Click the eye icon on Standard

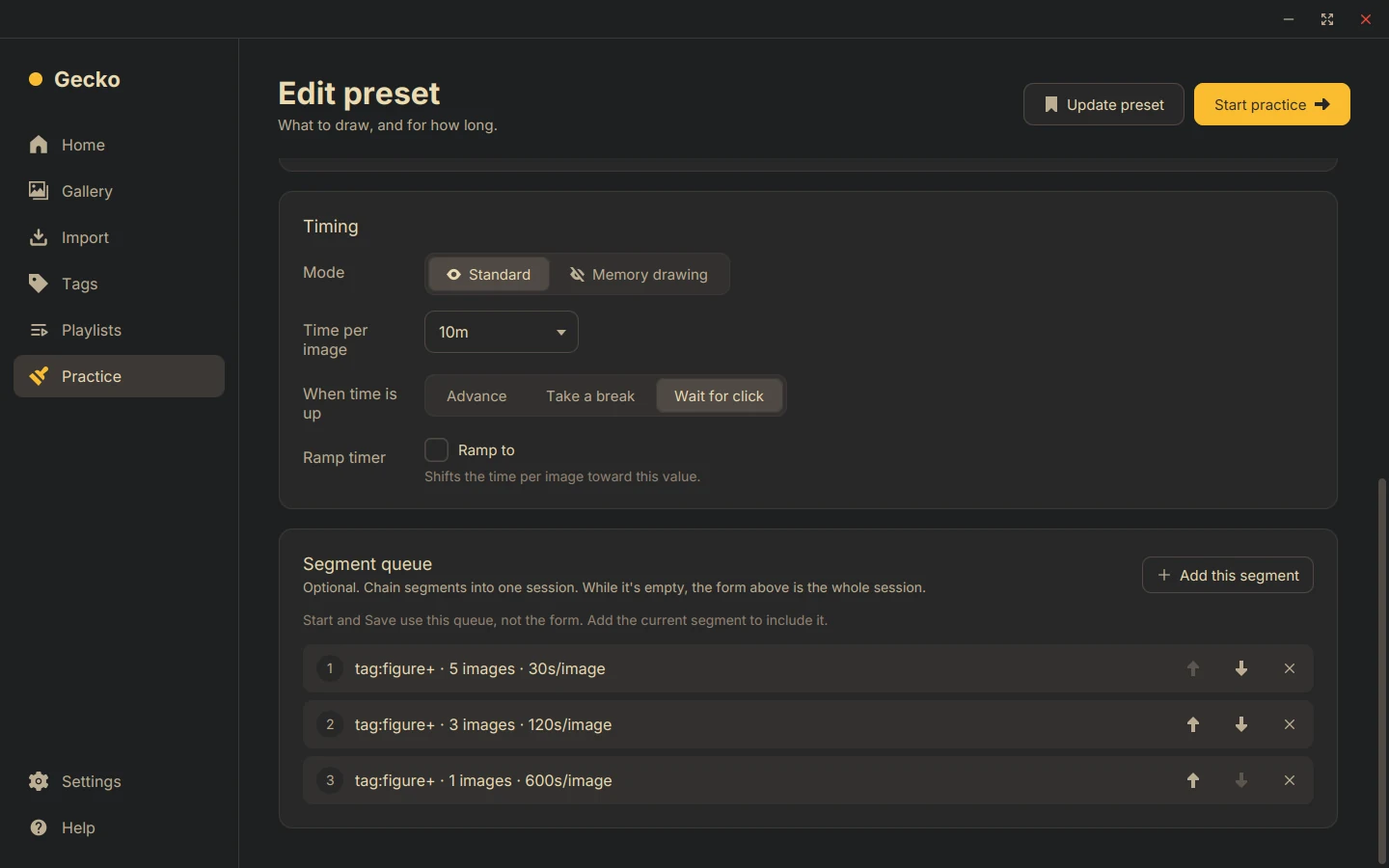pyautogui.click(x=453, y=274)
